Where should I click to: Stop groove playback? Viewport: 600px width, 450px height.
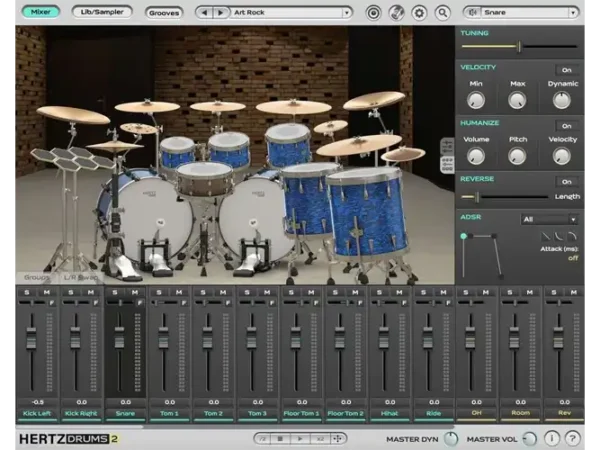[x=280, y=439]
